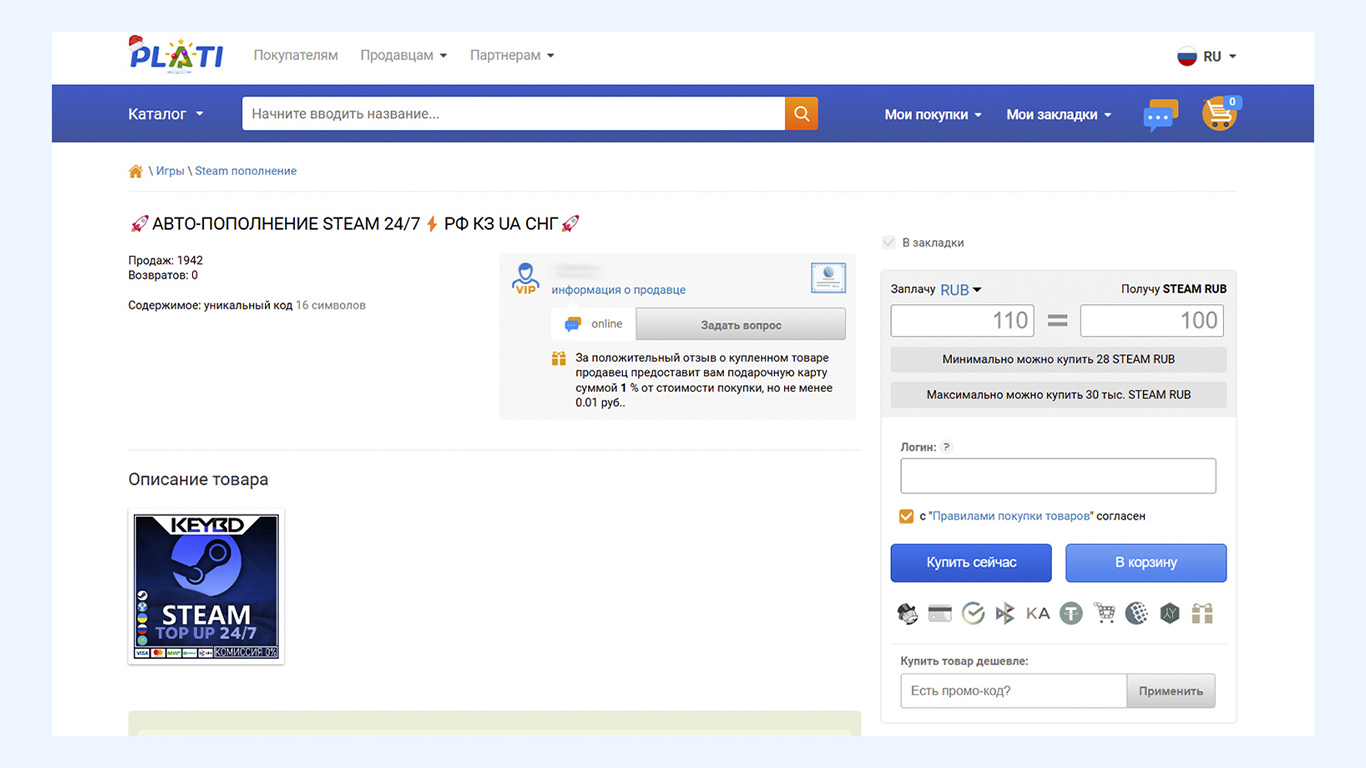The image size is (1366, 768).
Task: Click the 'Применить' promo button
Action: click(1171, 691)
